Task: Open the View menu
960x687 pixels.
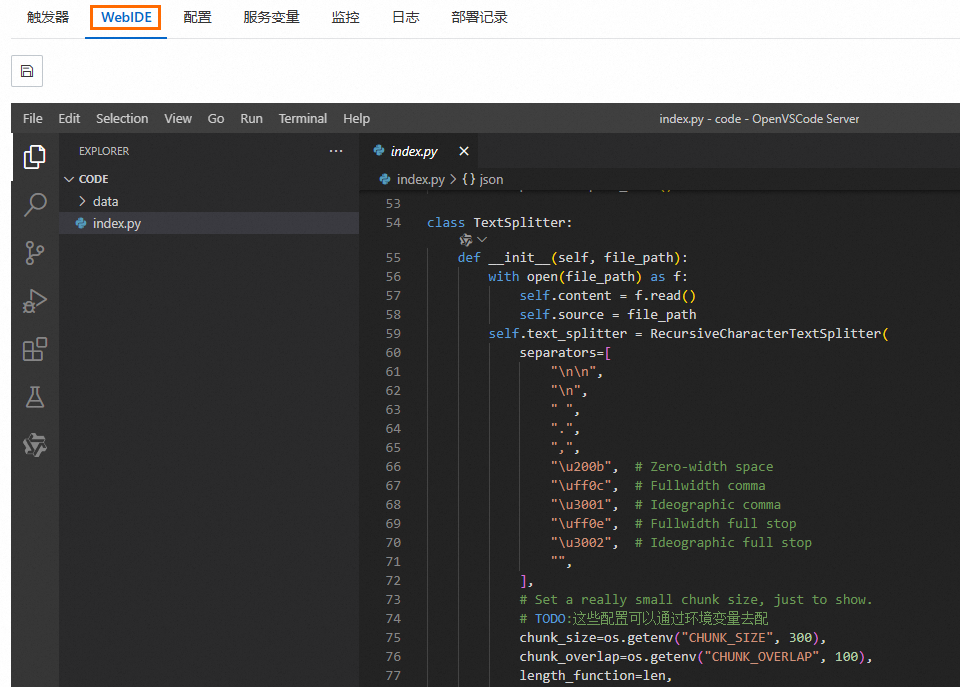Action: click(x=178, y=118)
